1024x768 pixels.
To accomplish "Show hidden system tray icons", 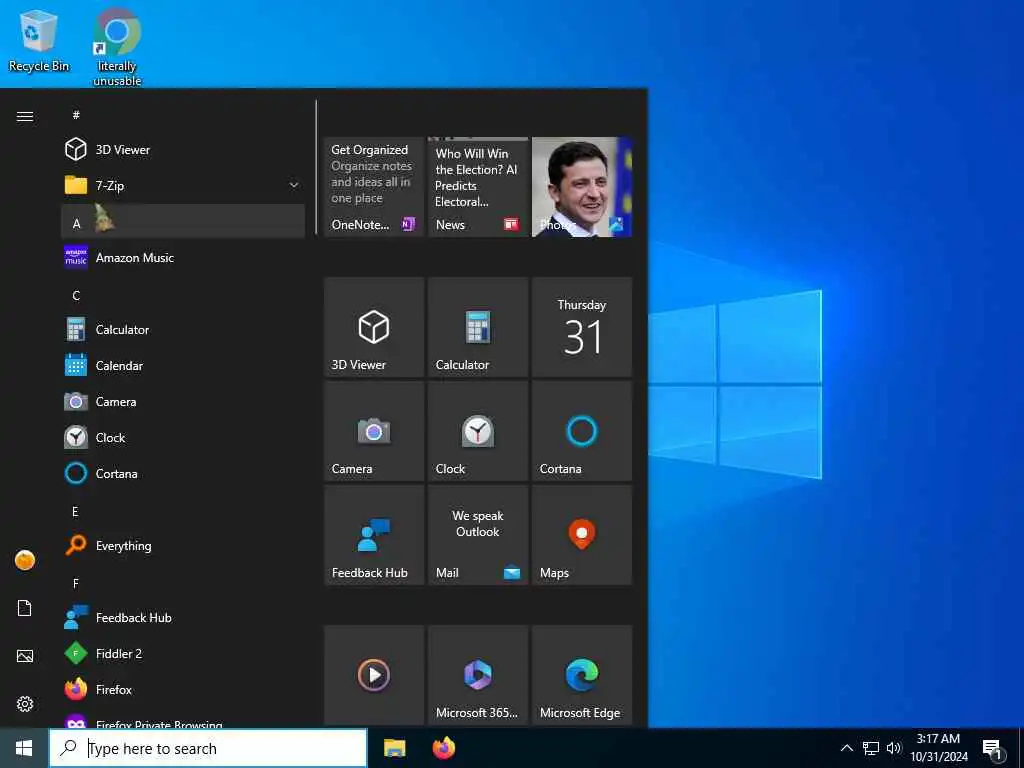I will point(846,748).
